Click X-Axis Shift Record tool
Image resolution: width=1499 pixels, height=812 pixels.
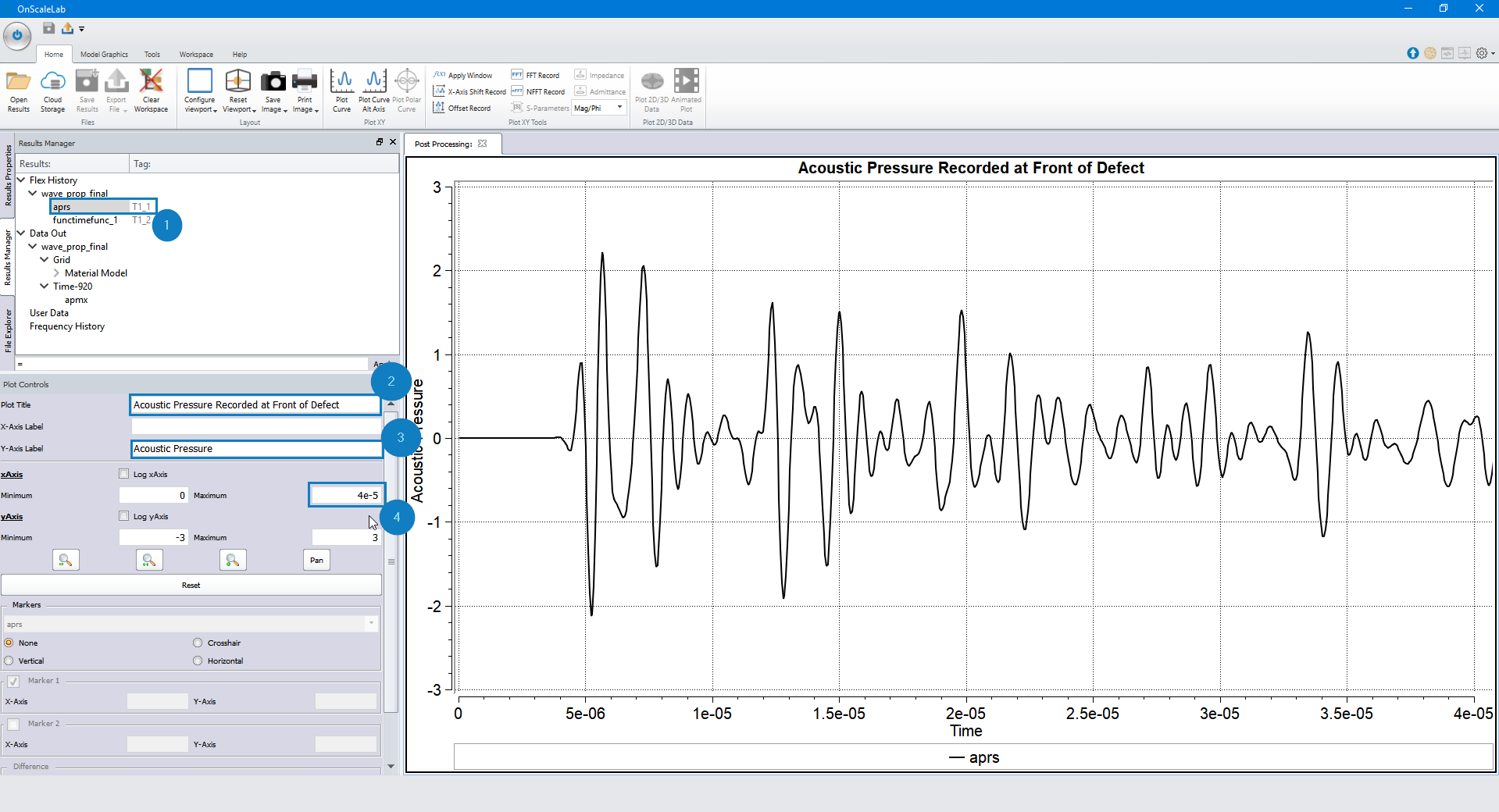(469, 91)
